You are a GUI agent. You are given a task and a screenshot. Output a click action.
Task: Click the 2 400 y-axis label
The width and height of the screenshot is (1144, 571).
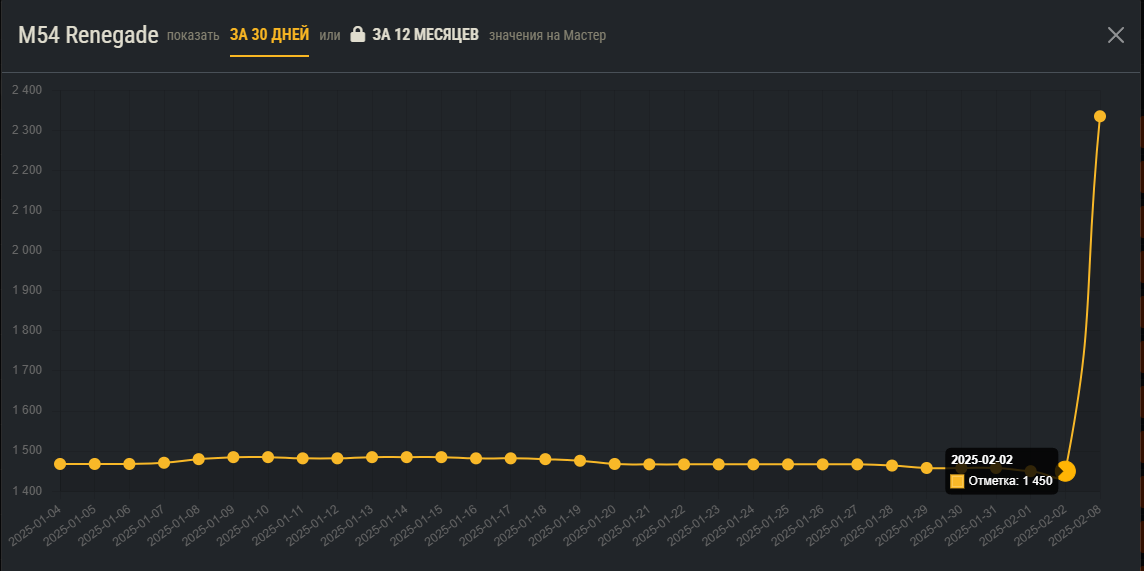(x=26, y=90)
